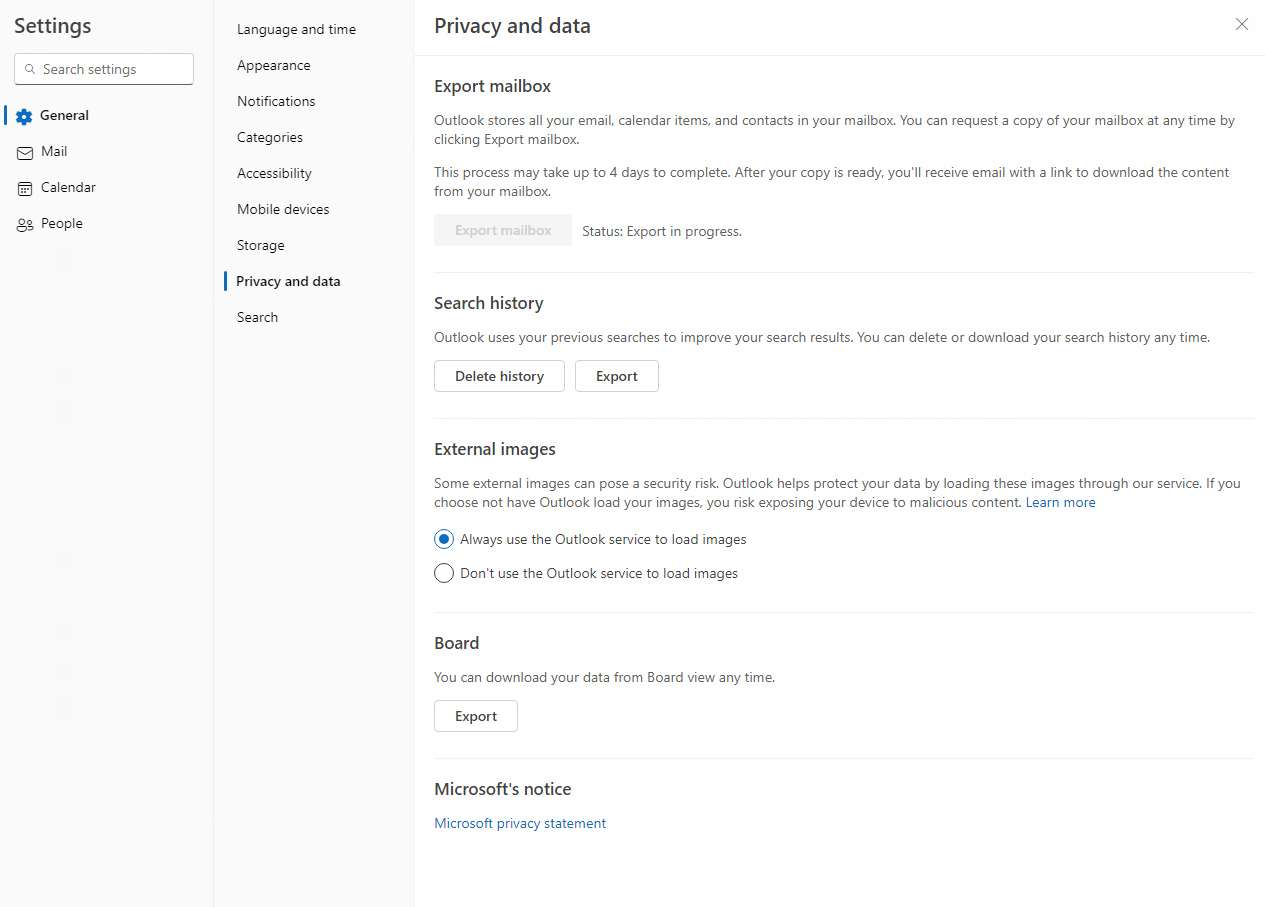The height and width of the screenshot is (907, 1265).
Task: Open the Search settings category
Action: 257,316
